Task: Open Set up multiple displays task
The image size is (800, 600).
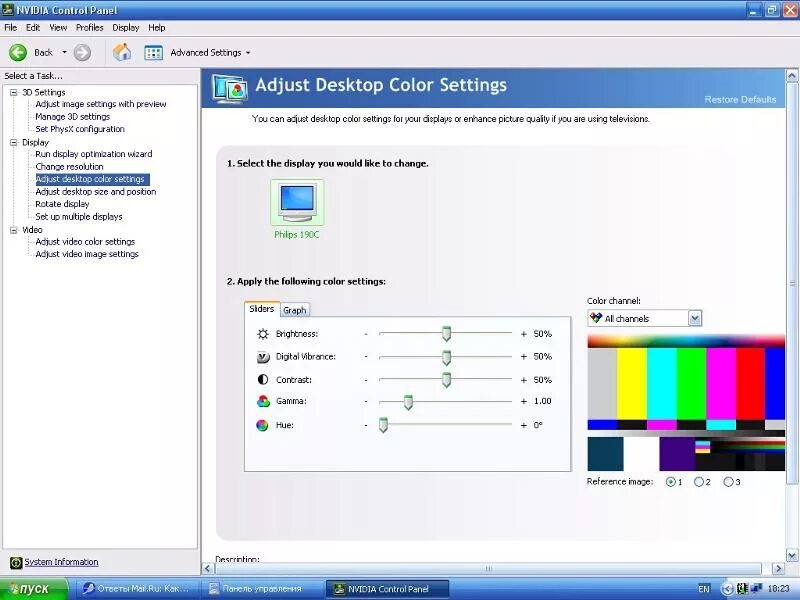Action: click(x=79, y=217)
